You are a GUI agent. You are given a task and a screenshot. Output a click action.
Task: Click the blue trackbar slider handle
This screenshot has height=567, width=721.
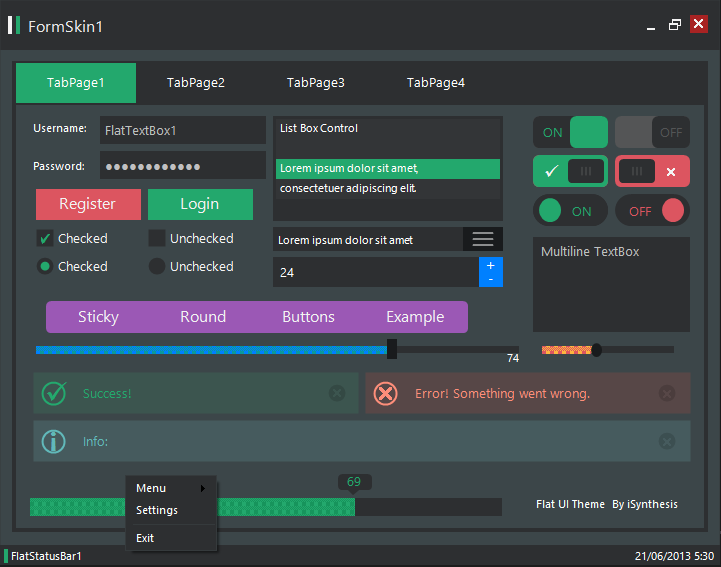coord(392,349)
